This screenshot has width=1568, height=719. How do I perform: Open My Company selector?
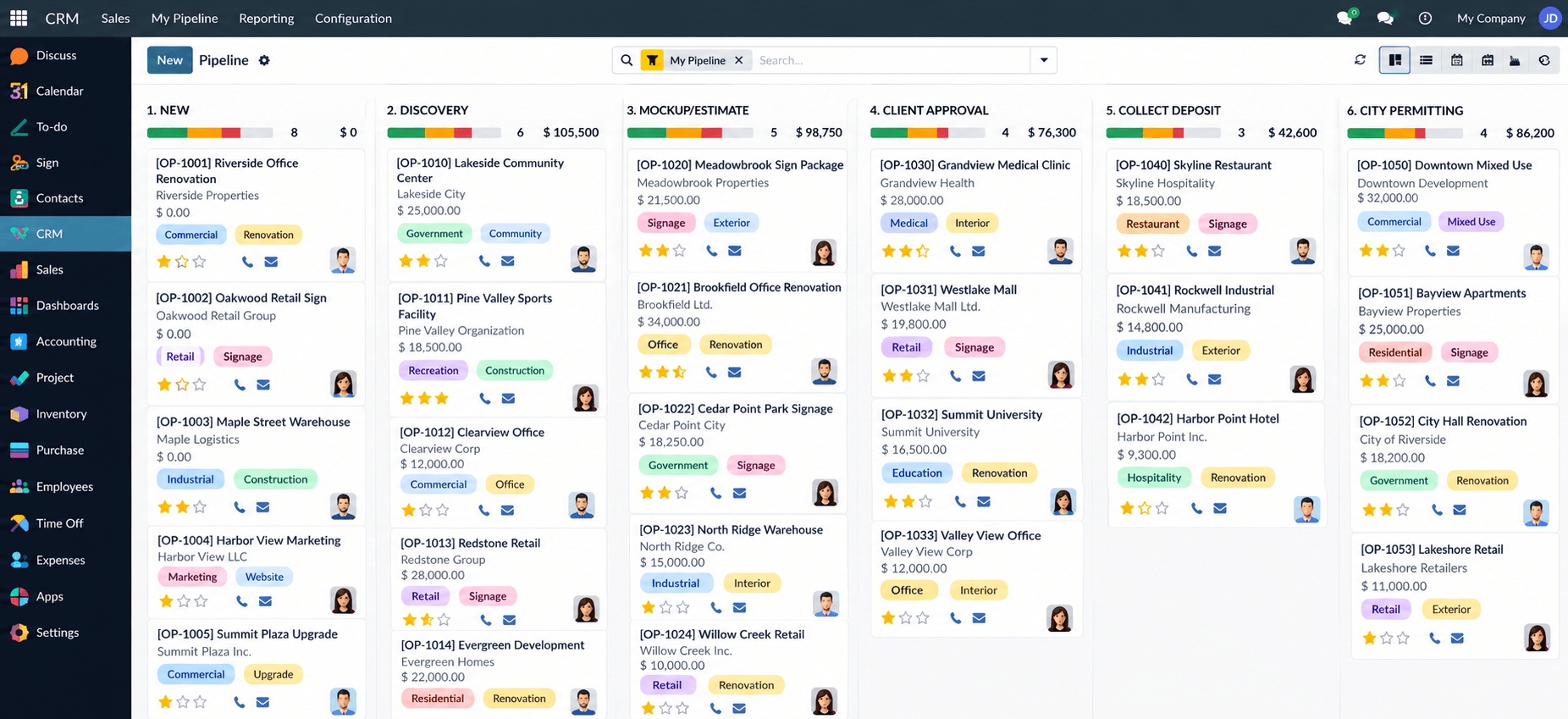[1491, 18]
